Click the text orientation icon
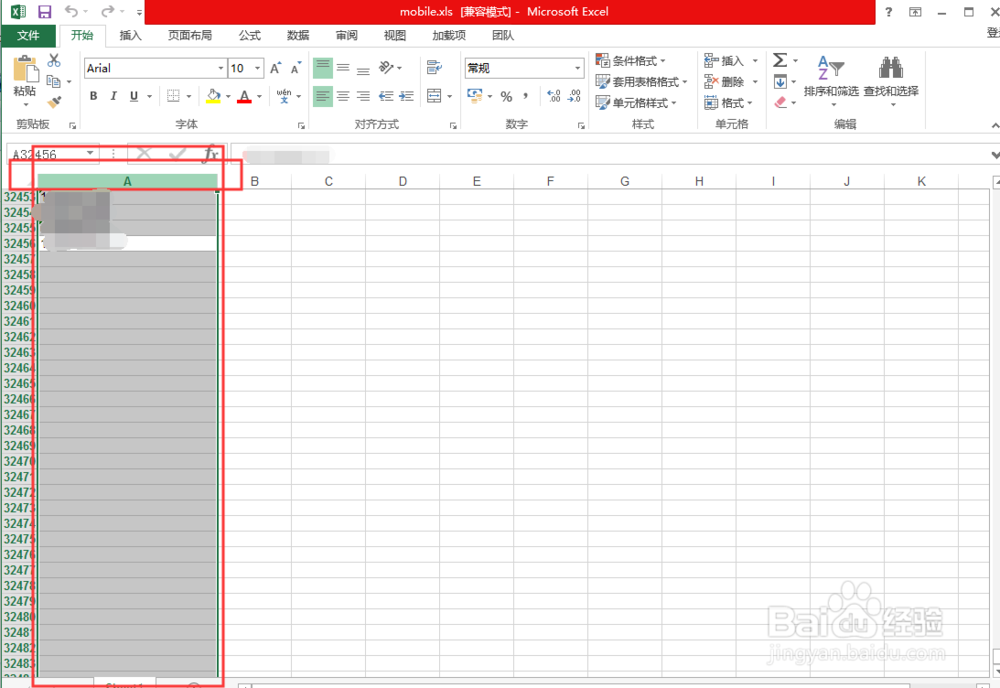This screenshot has width=1000, height=688. click(x=386, y=68)
